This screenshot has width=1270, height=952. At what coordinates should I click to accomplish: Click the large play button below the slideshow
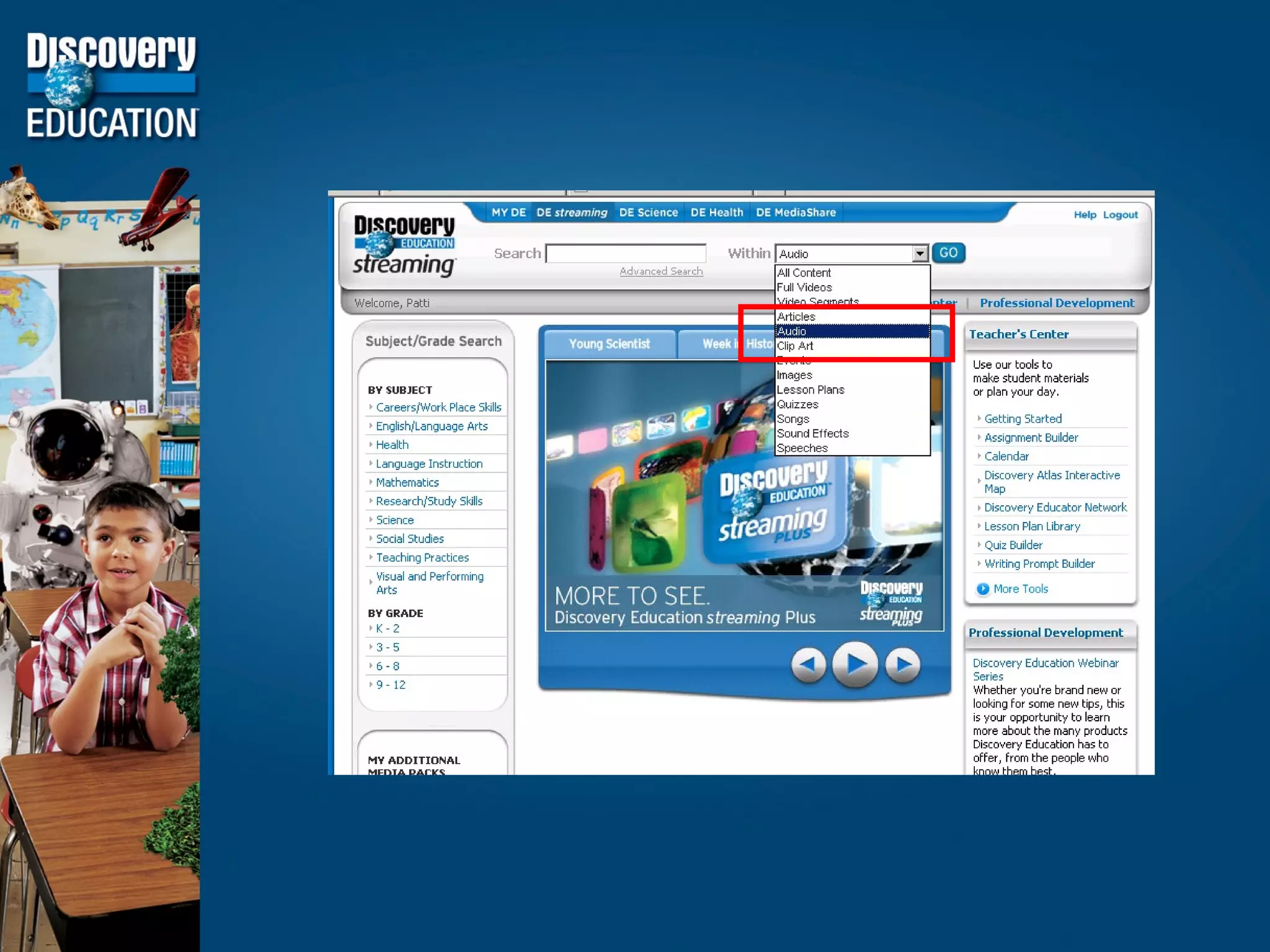[855, 664]
